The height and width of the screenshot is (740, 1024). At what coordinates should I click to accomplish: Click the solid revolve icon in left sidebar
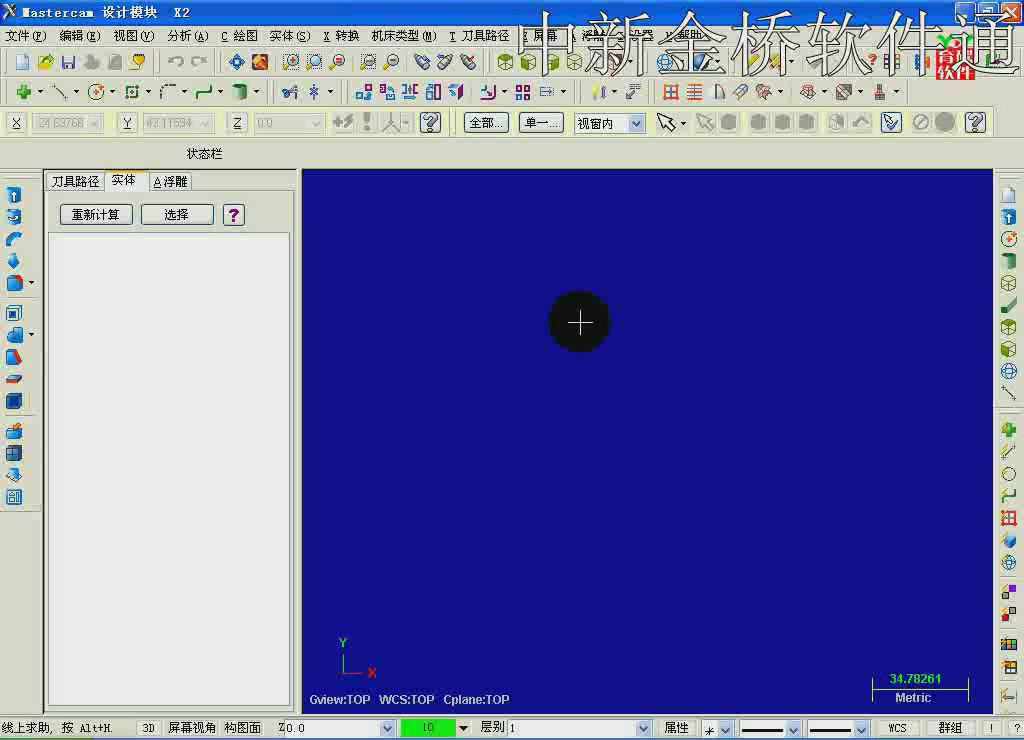pyautogui.click(x=14, y=217)
